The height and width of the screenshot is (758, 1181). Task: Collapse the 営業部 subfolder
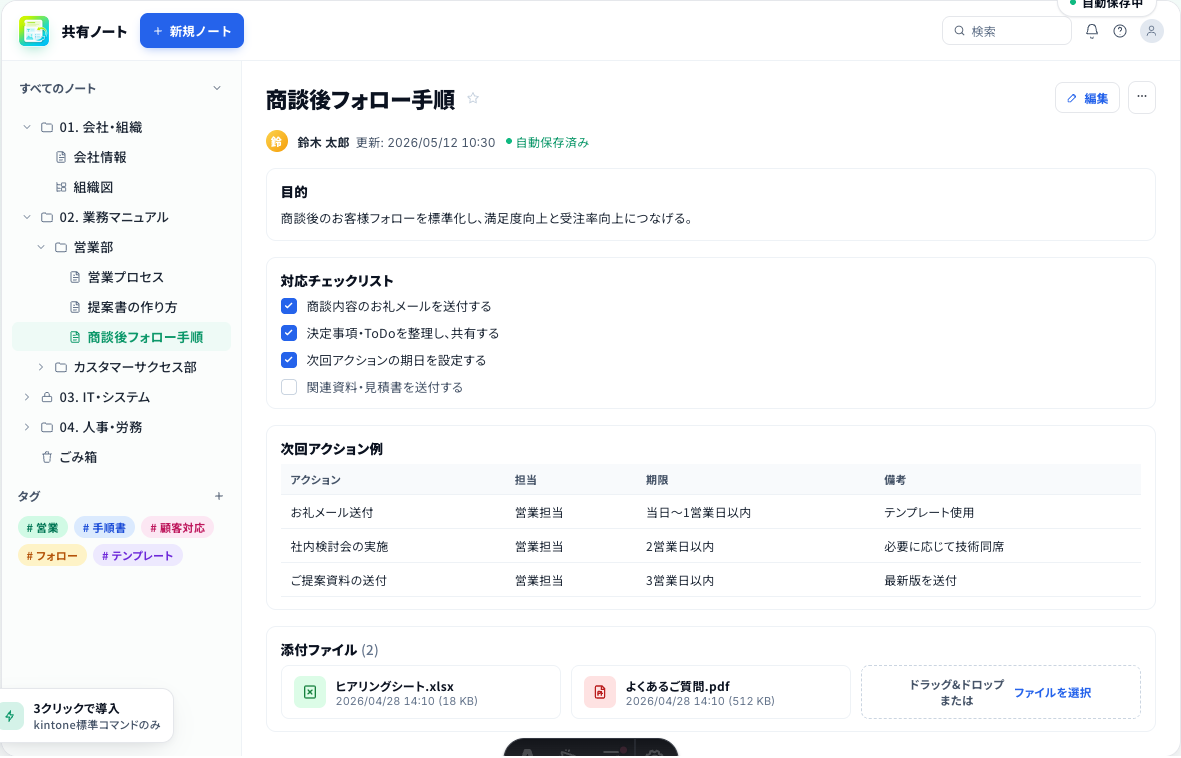[41, 247]
